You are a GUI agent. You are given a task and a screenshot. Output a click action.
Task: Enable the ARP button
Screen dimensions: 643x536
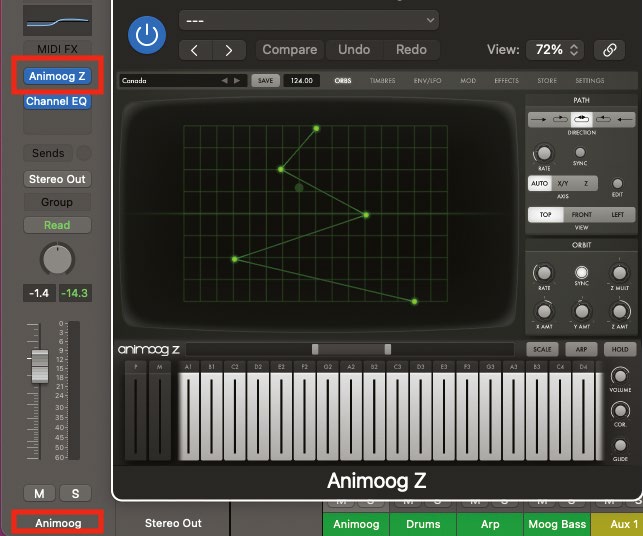581,349
